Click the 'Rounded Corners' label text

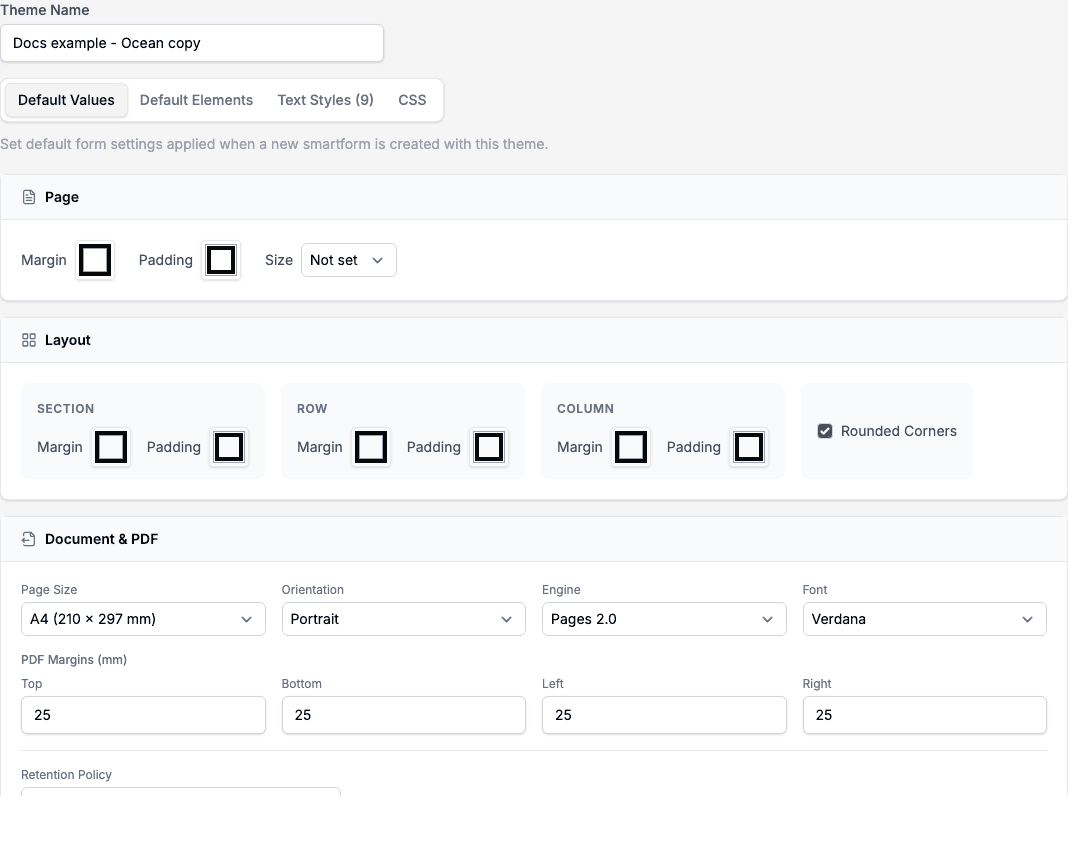click(898, 431)
